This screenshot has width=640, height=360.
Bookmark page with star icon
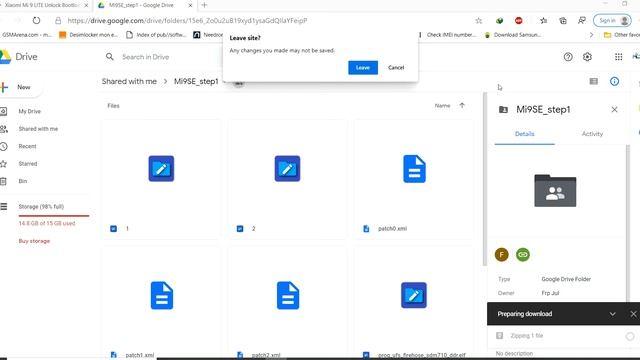479,20
